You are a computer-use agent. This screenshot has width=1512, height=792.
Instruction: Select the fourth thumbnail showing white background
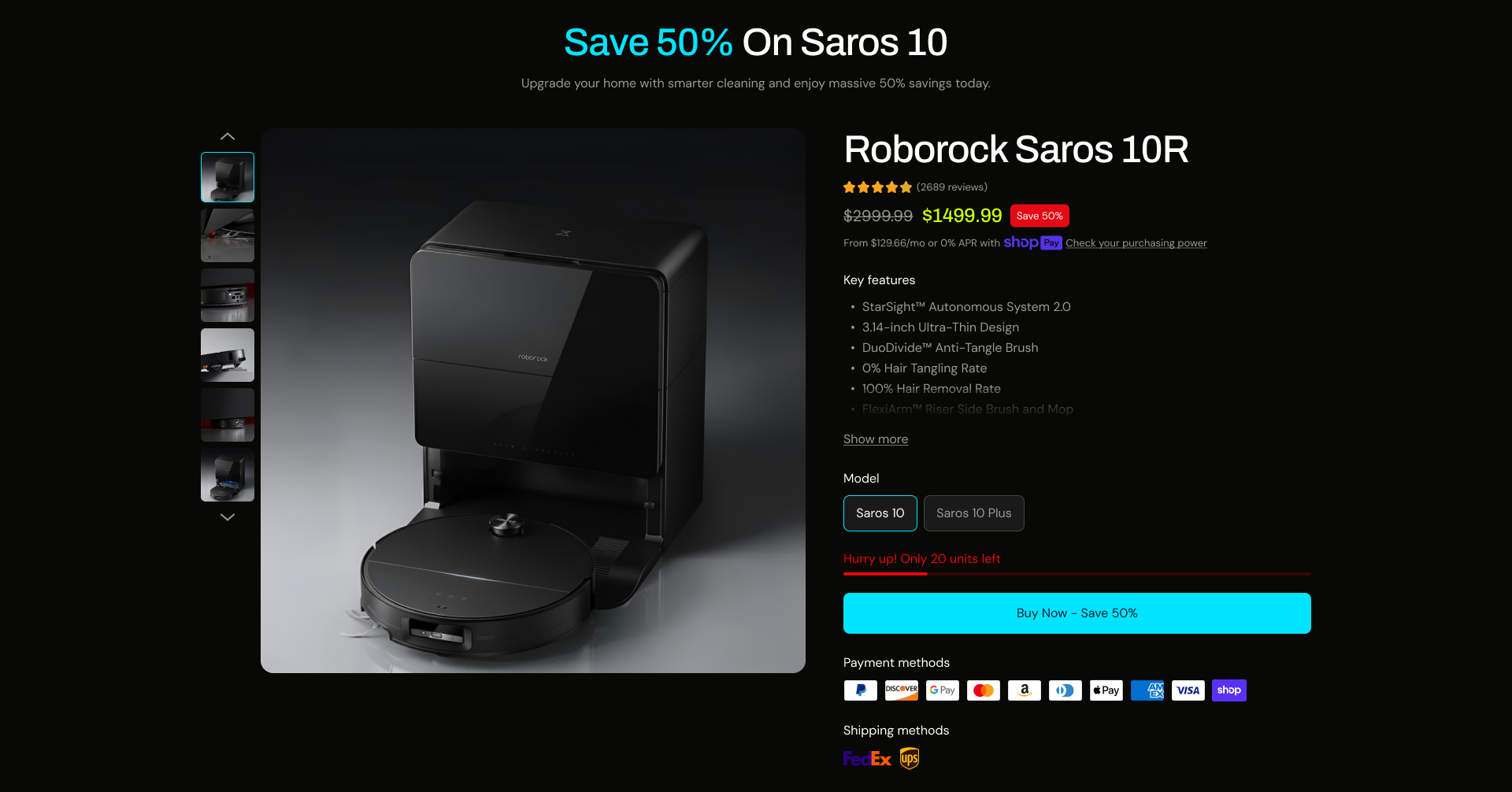(228, 355)
